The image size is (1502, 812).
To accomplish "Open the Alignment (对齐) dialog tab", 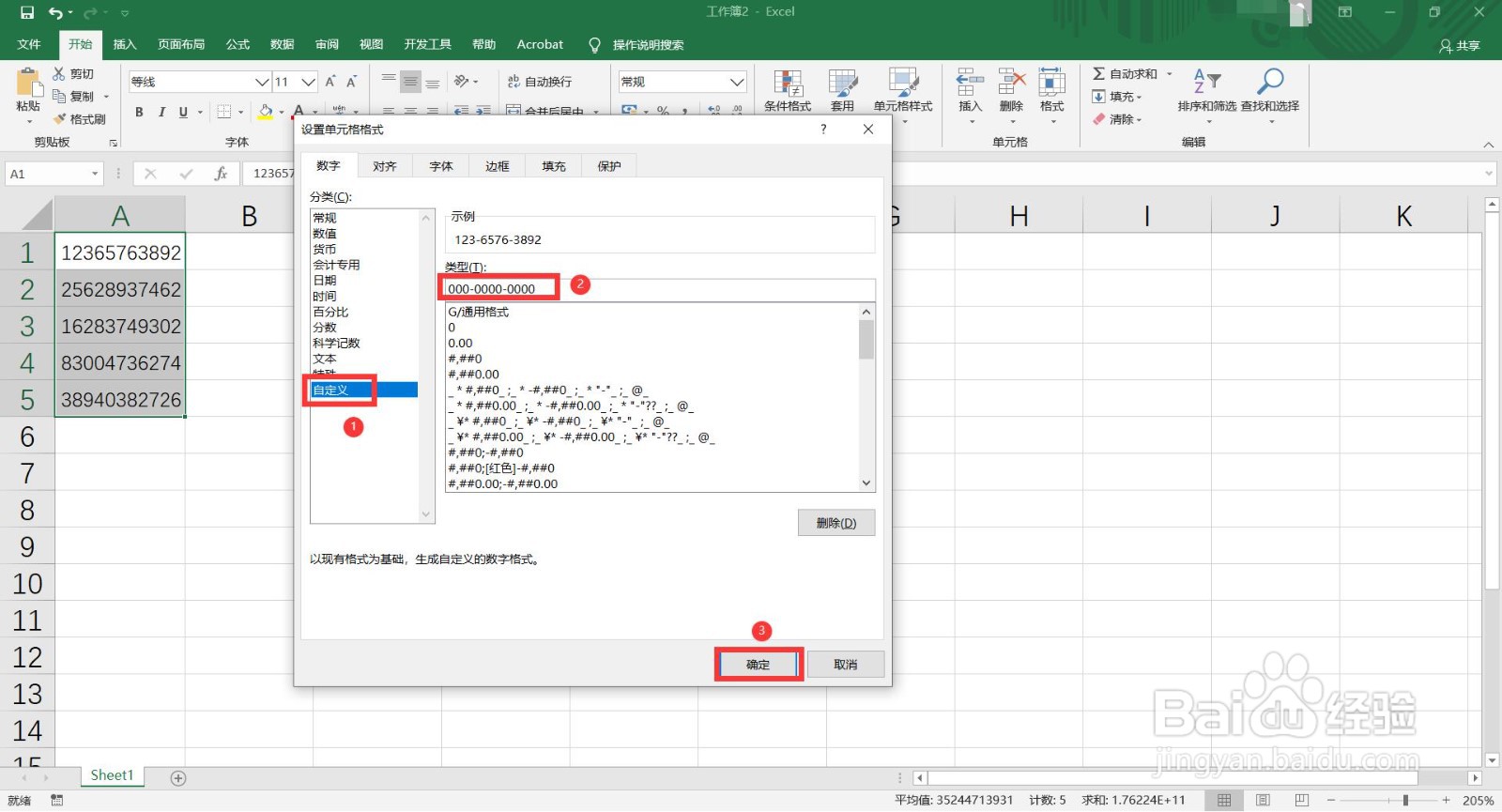I will 385,166.
